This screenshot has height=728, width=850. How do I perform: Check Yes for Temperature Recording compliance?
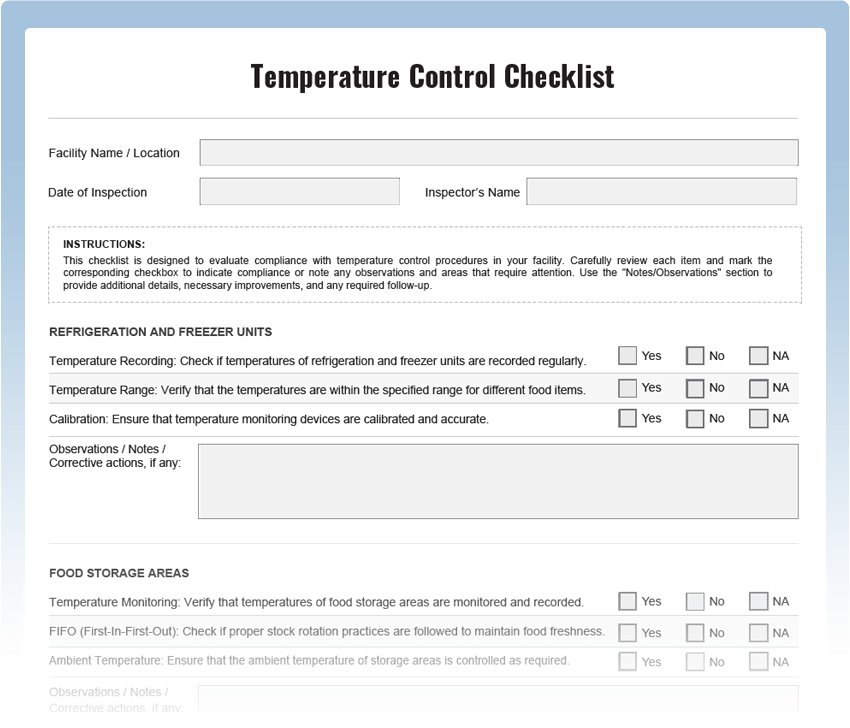pyautogui.click(x=626, y=355)
